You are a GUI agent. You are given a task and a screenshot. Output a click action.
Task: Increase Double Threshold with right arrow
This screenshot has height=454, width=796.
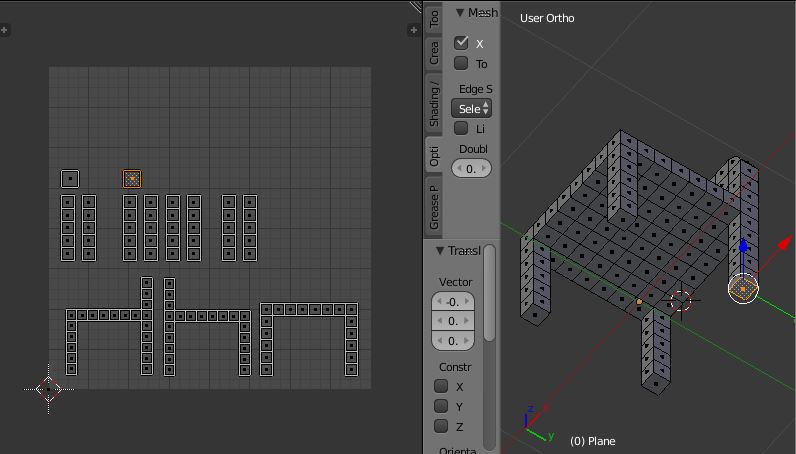[x=483, y=169]
